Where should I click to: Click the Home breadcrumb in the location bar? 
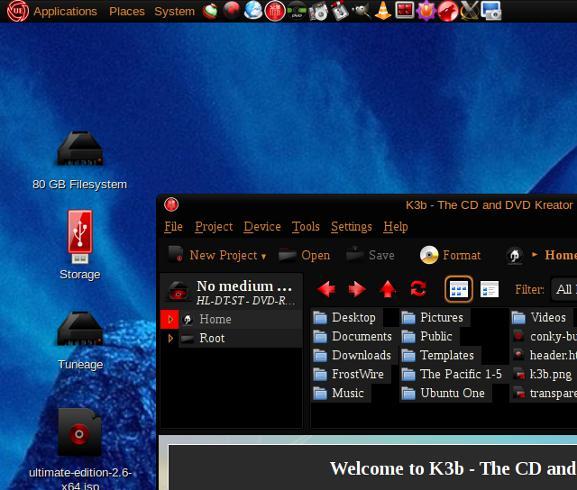560,255
